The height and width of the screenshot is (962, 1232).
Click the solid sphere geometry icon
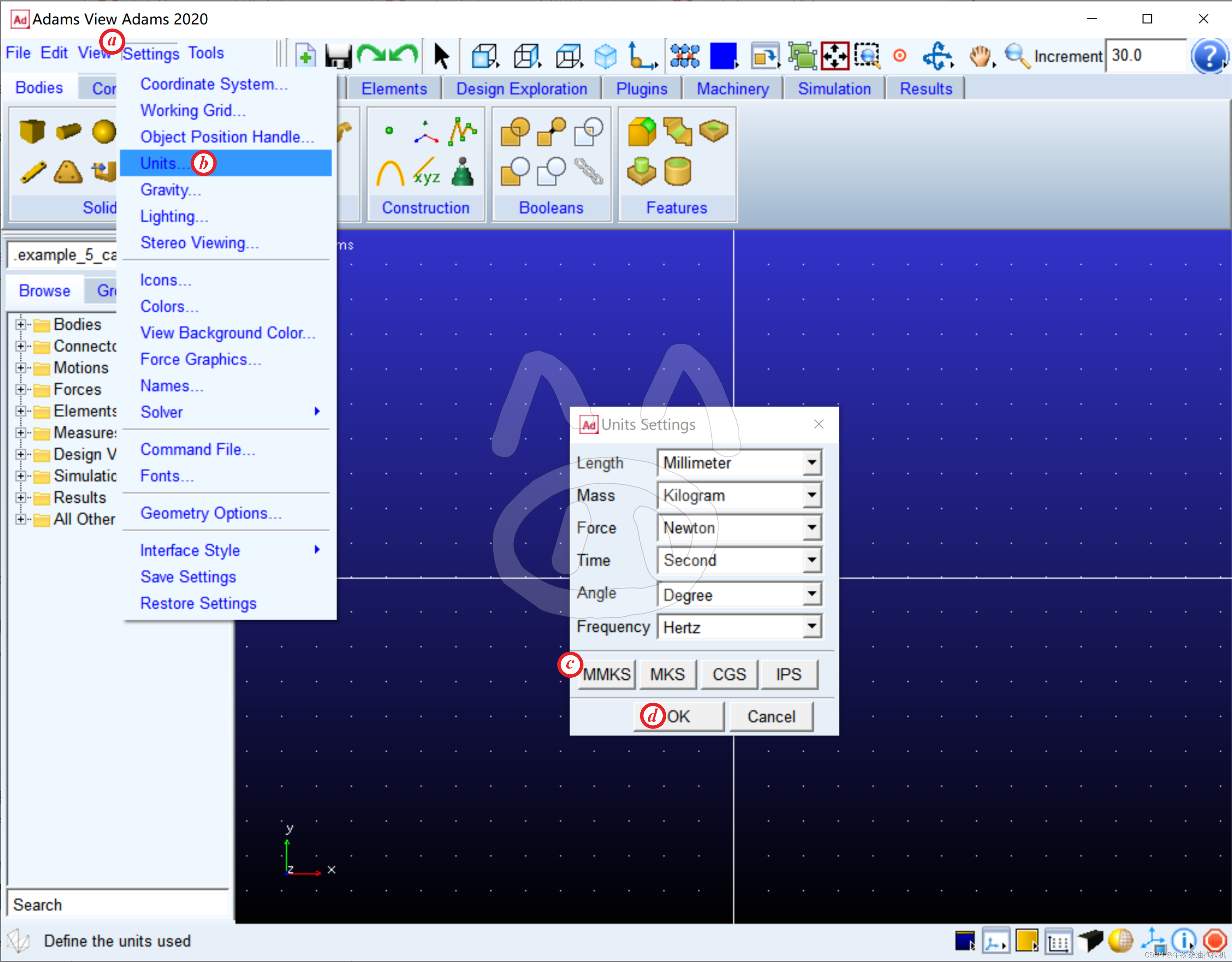point(104,132)
